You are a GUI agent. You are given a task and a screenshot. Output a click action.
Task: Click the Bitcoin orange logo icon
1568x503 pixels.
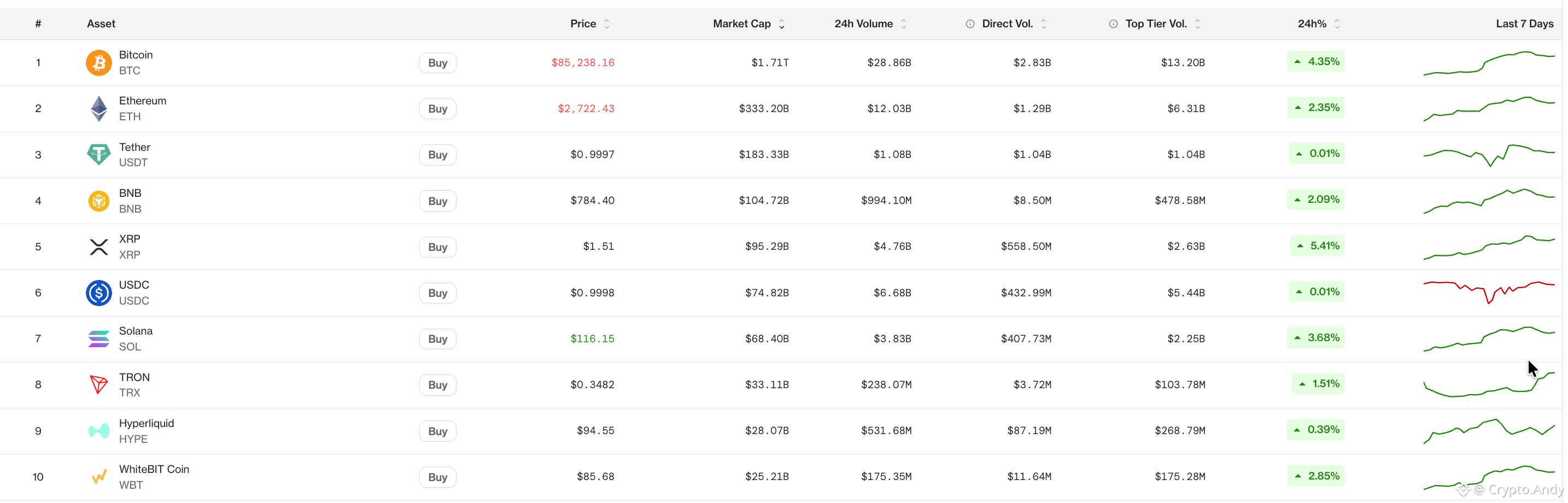pyautogui.click(x=98, y=63)
